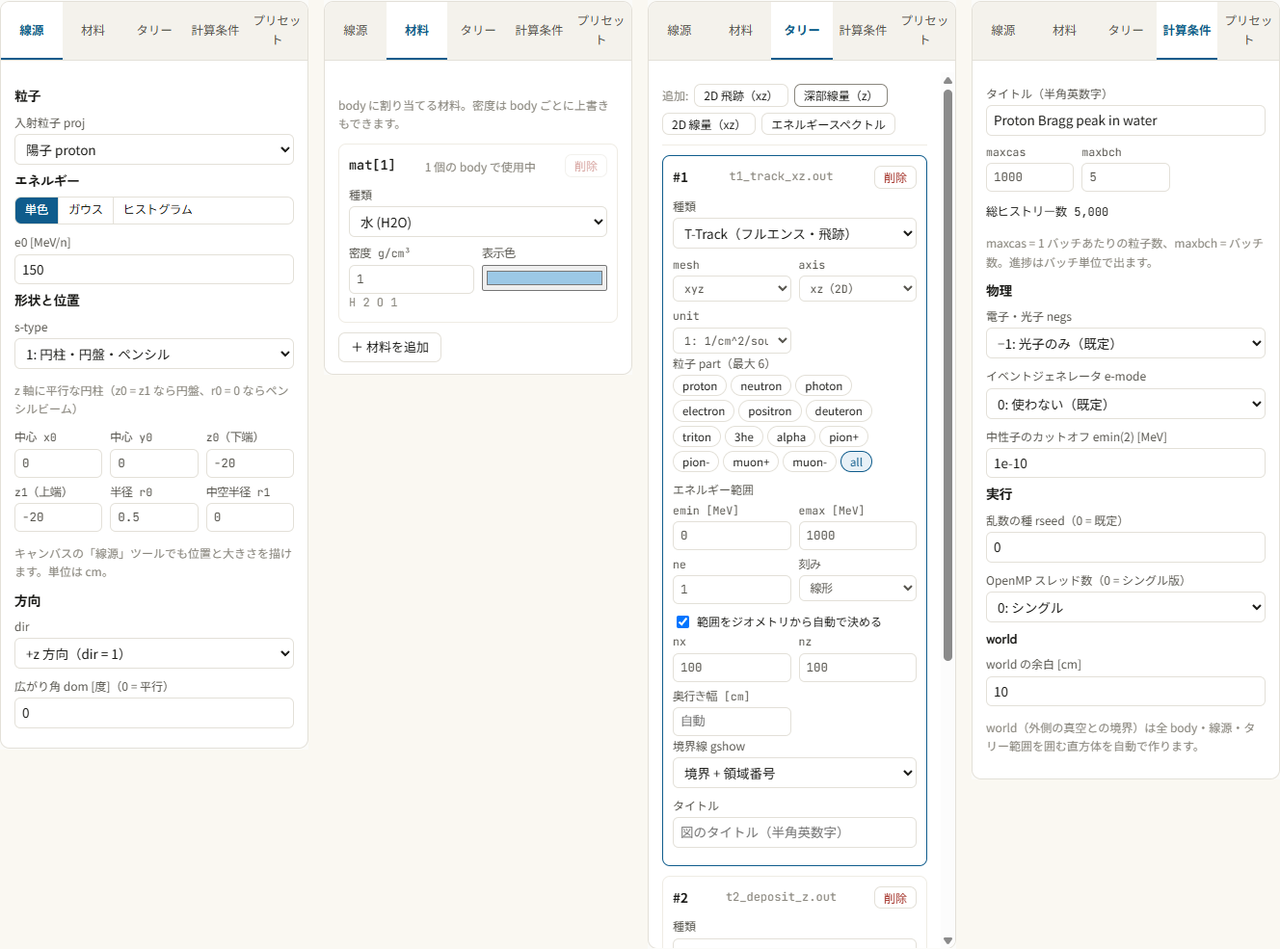Image resolution: width=1280 pixels, height=949 pixels.
Task: Click the 密度 g/cm³ input for mat[1]
Action: coord(411,279)
